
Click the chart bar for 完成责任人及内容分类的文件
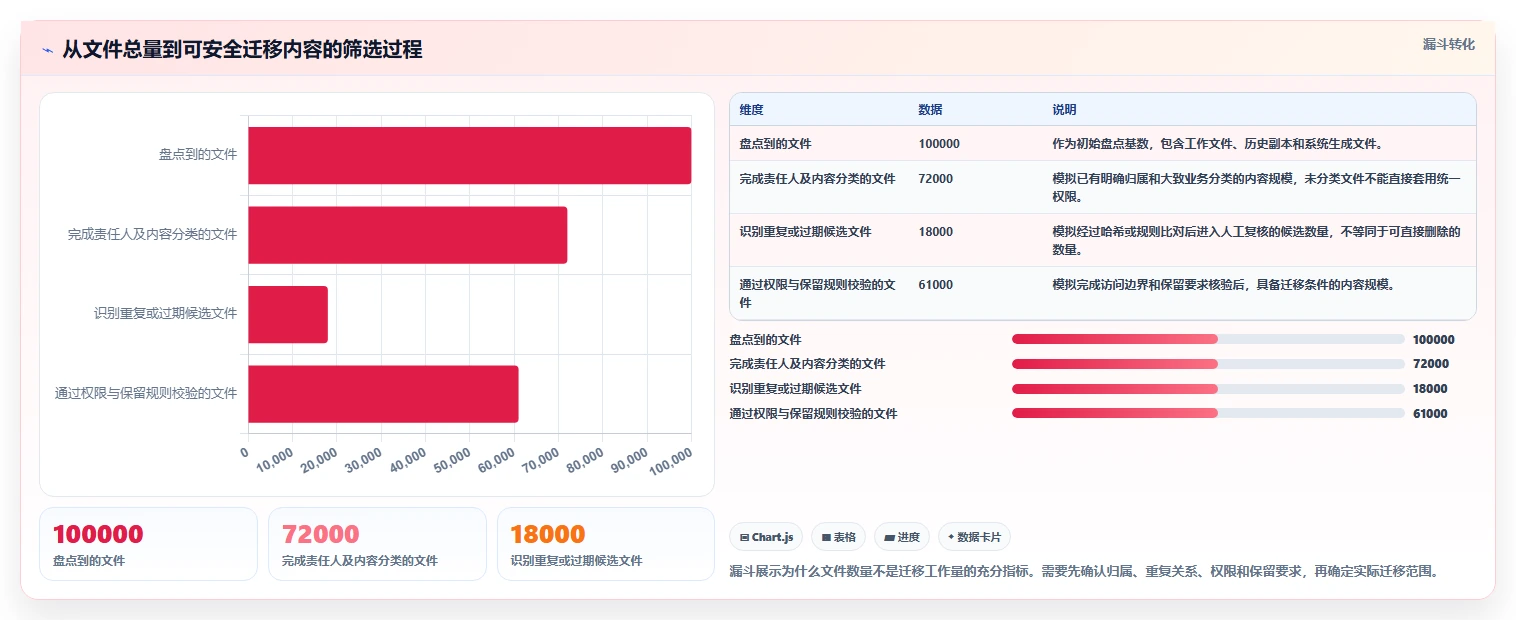[408, 235]
